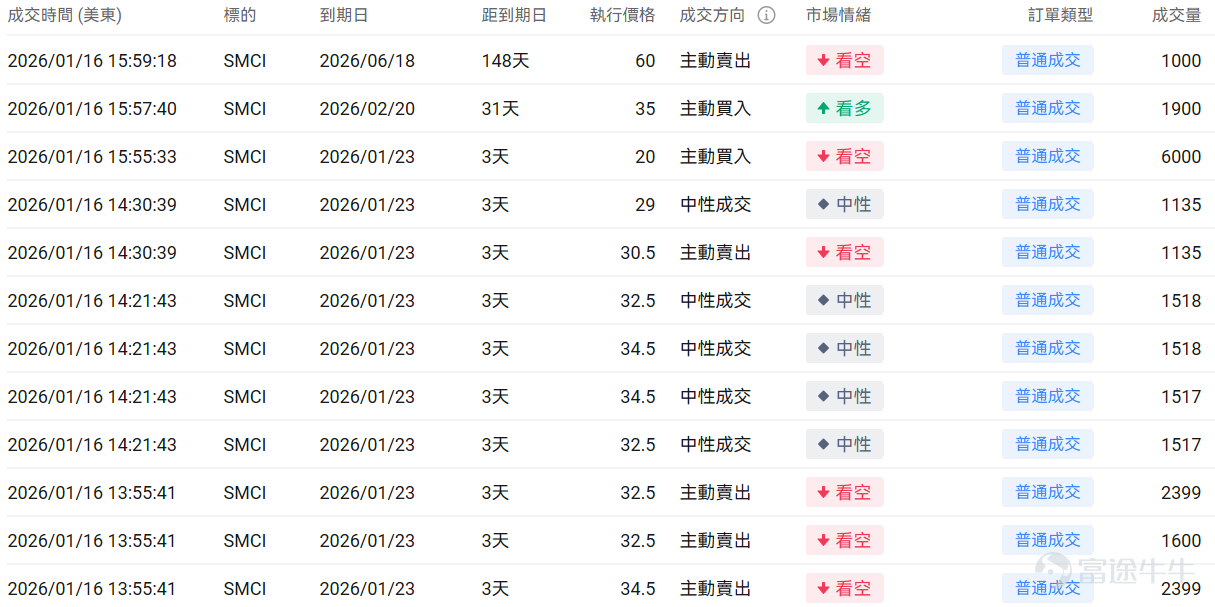Select volume value 6000

coord(1181,157)
